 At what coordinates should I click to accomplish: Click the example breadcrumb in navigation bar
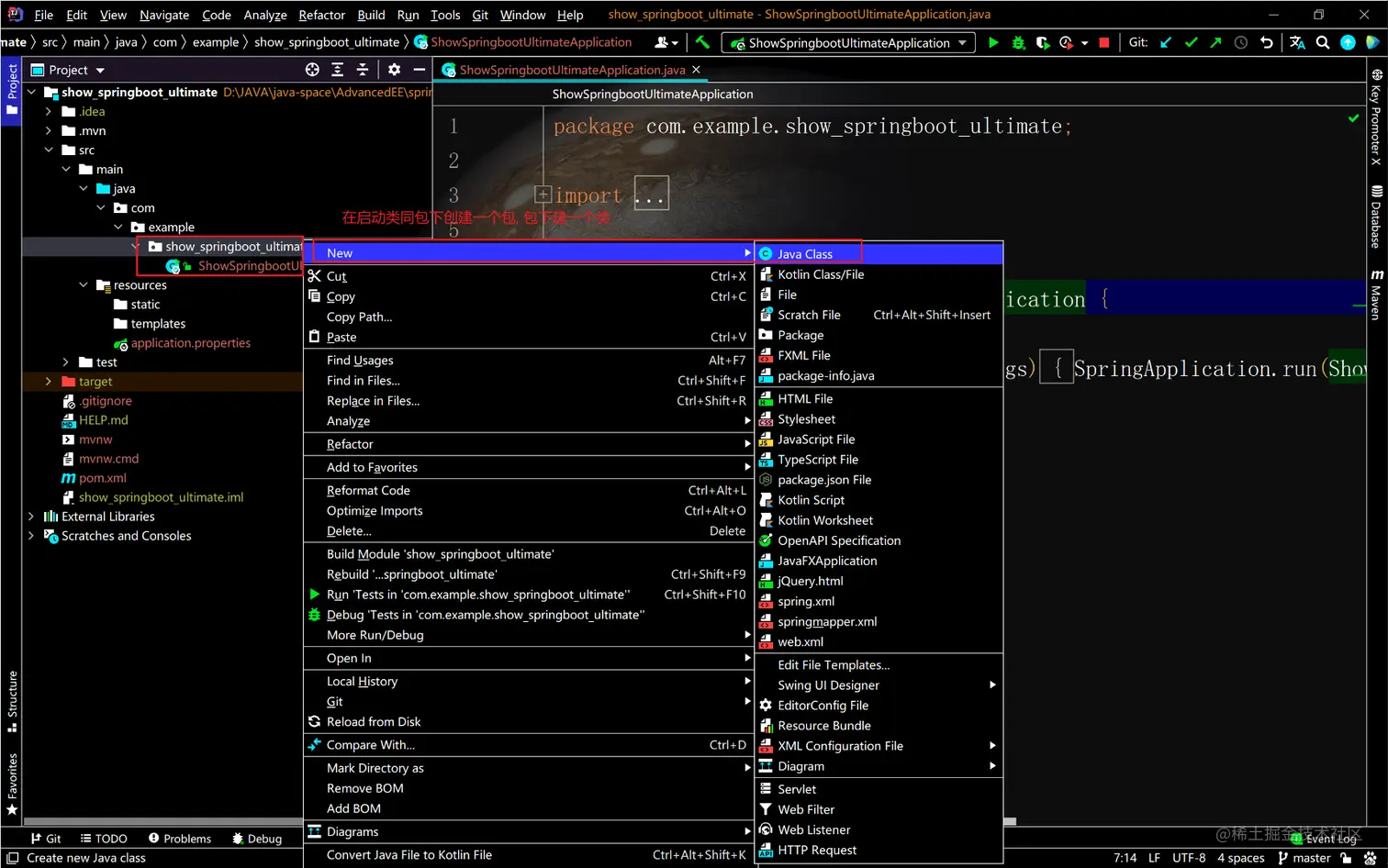click(x=216, y=42)
